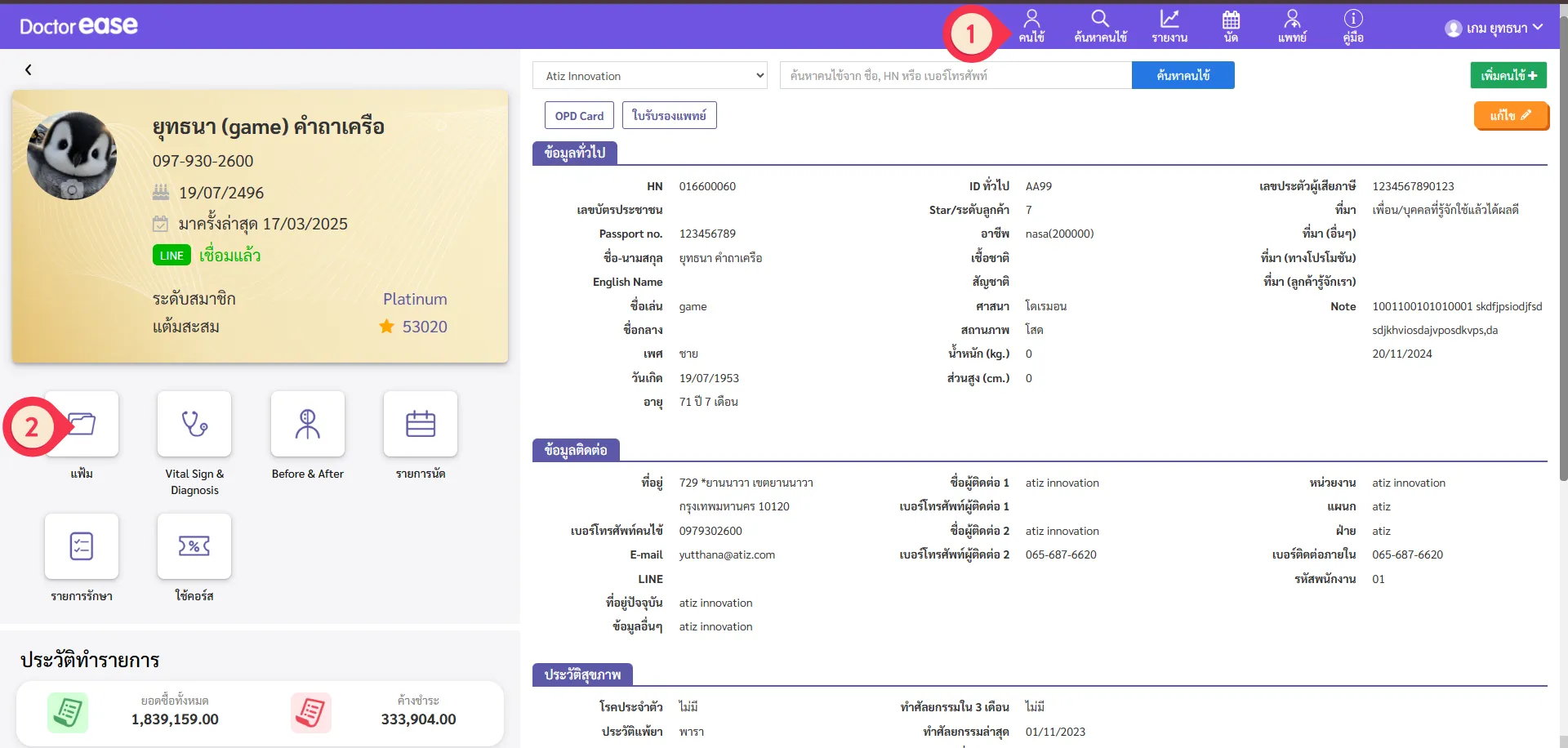Viewport: 1568px width, 748px height.
Task: Open the treatment list checklist icon
Action: 82,546
